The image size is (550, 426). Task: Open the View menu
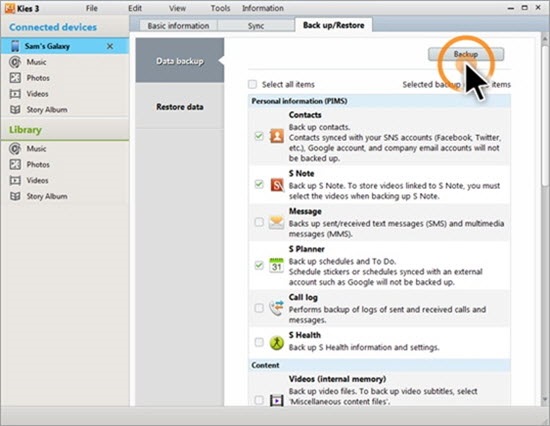177,8
